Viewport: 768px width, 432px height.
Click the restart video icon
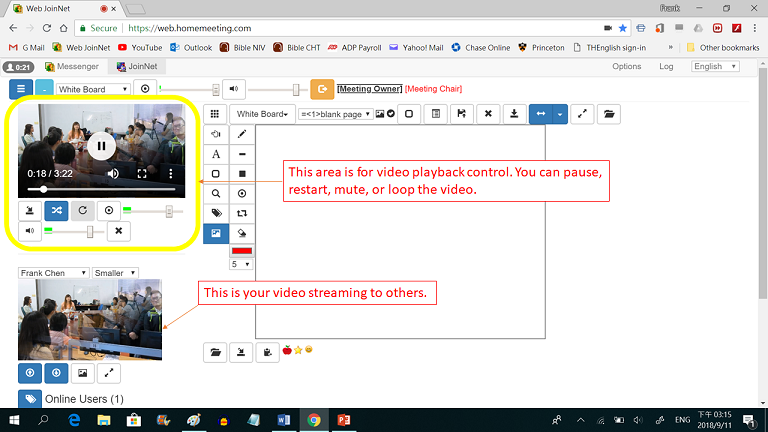pos(82,211)
